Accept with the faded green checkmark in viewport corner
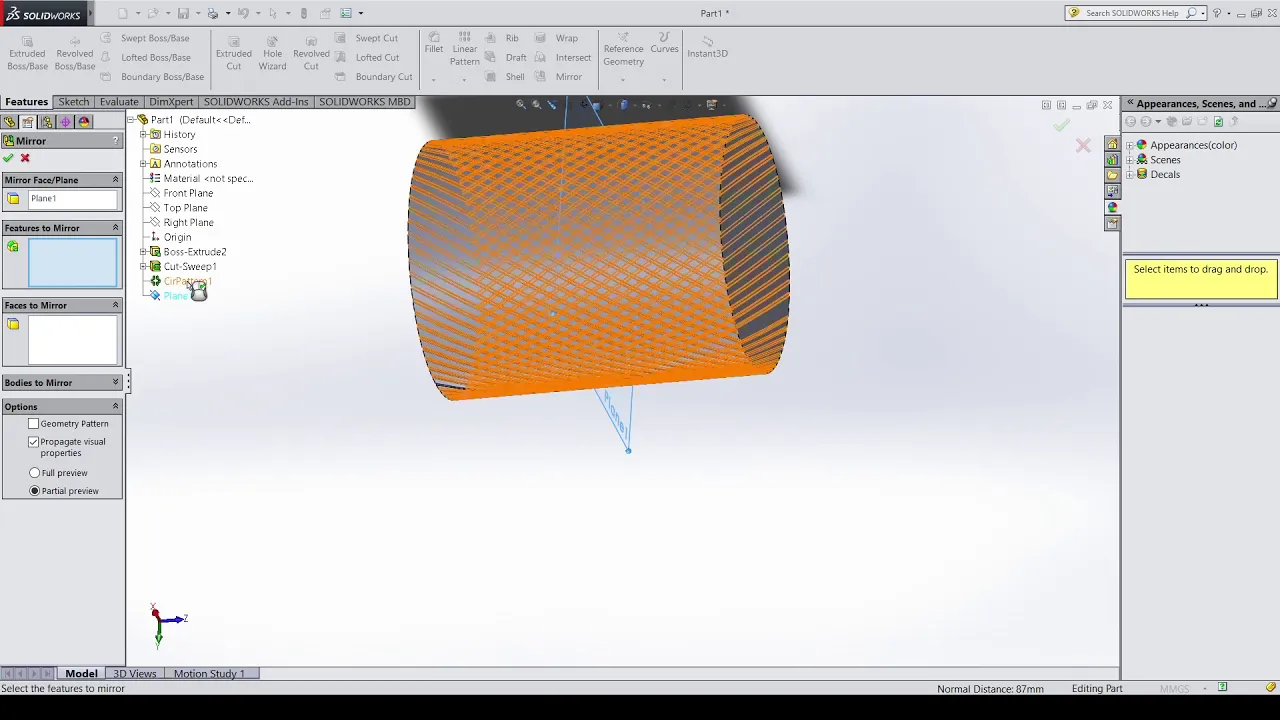This screenshot has width=1280, height=720. pos(1061,125)
